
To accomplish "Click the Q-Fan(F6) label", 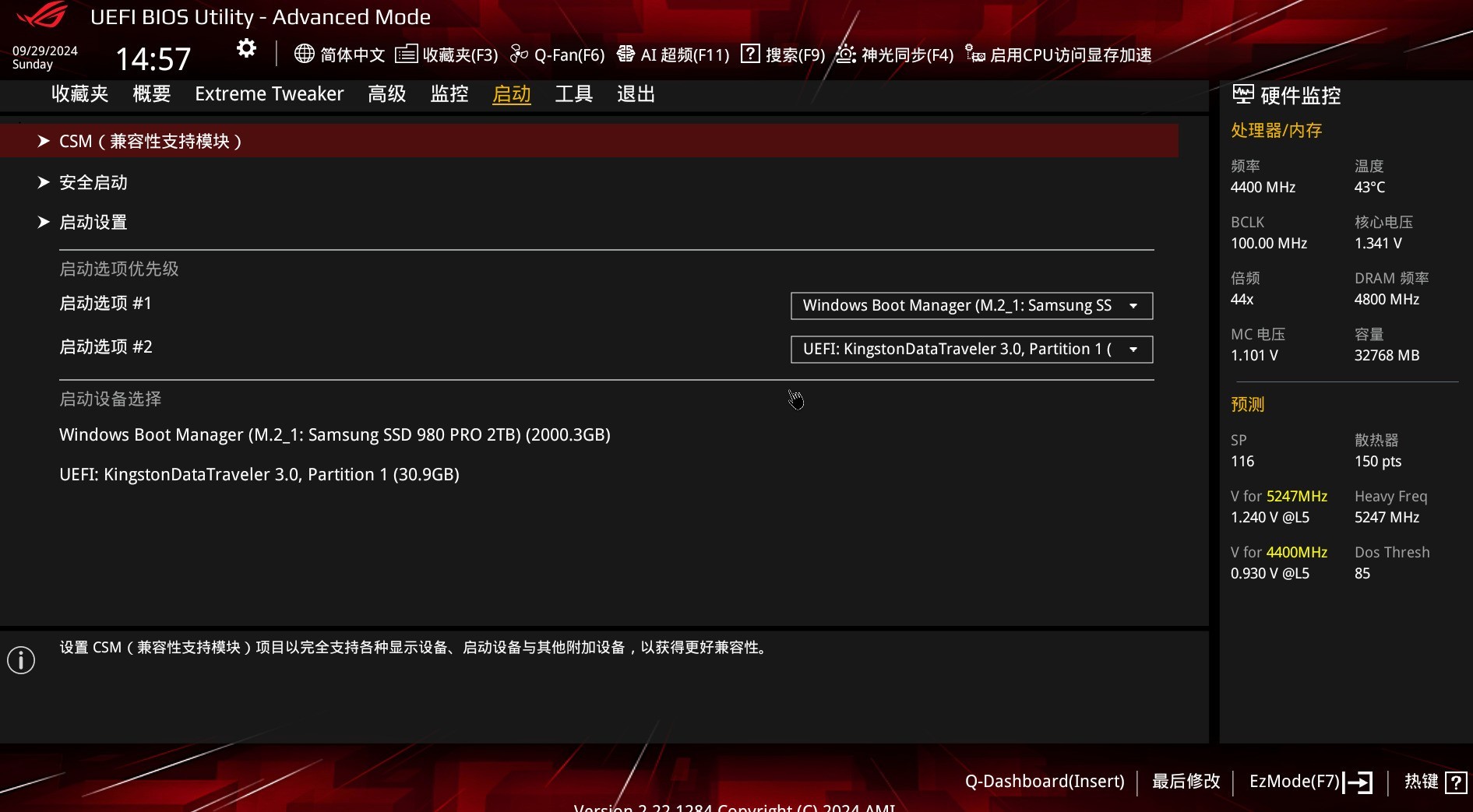I will pyautogui.click(x=569, y=54).
